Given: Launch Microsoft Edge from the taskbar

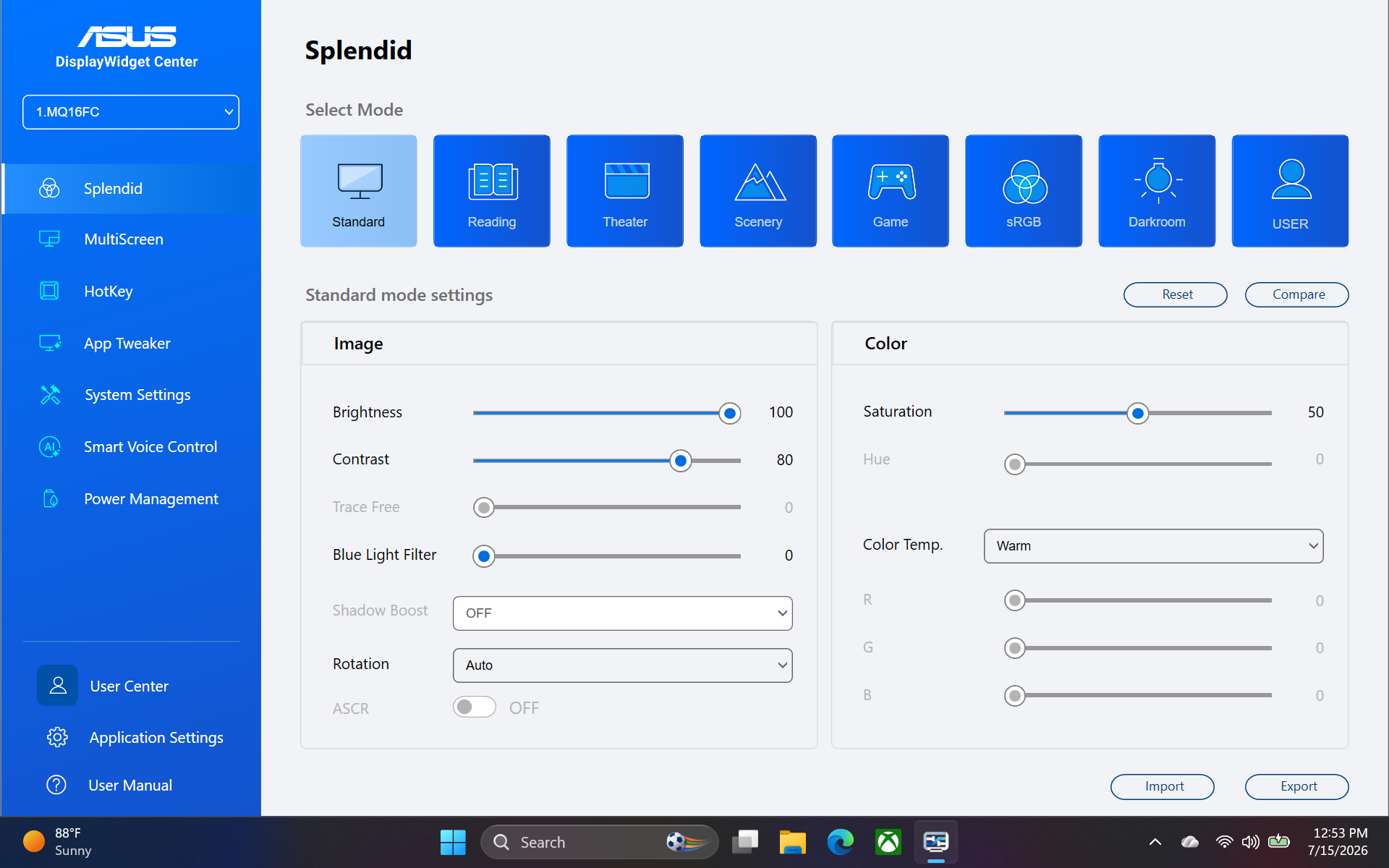Looking at the screenshot, I should point(840,842).
